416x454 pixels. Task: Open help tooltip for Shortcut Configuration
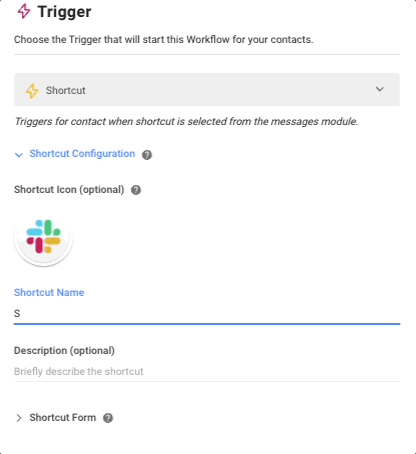click(x=147, y=155)
